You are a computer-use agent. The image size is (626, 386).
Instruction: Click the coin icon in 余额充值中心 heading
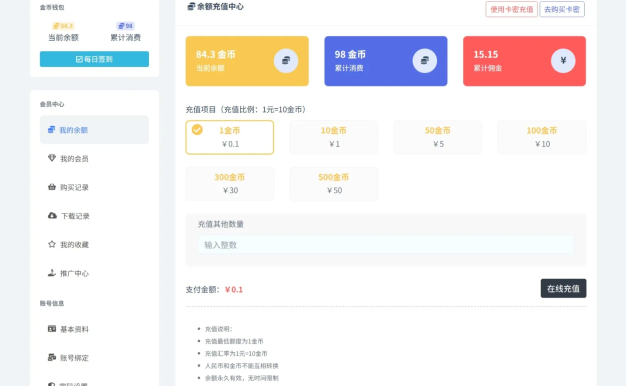[191, 6]
